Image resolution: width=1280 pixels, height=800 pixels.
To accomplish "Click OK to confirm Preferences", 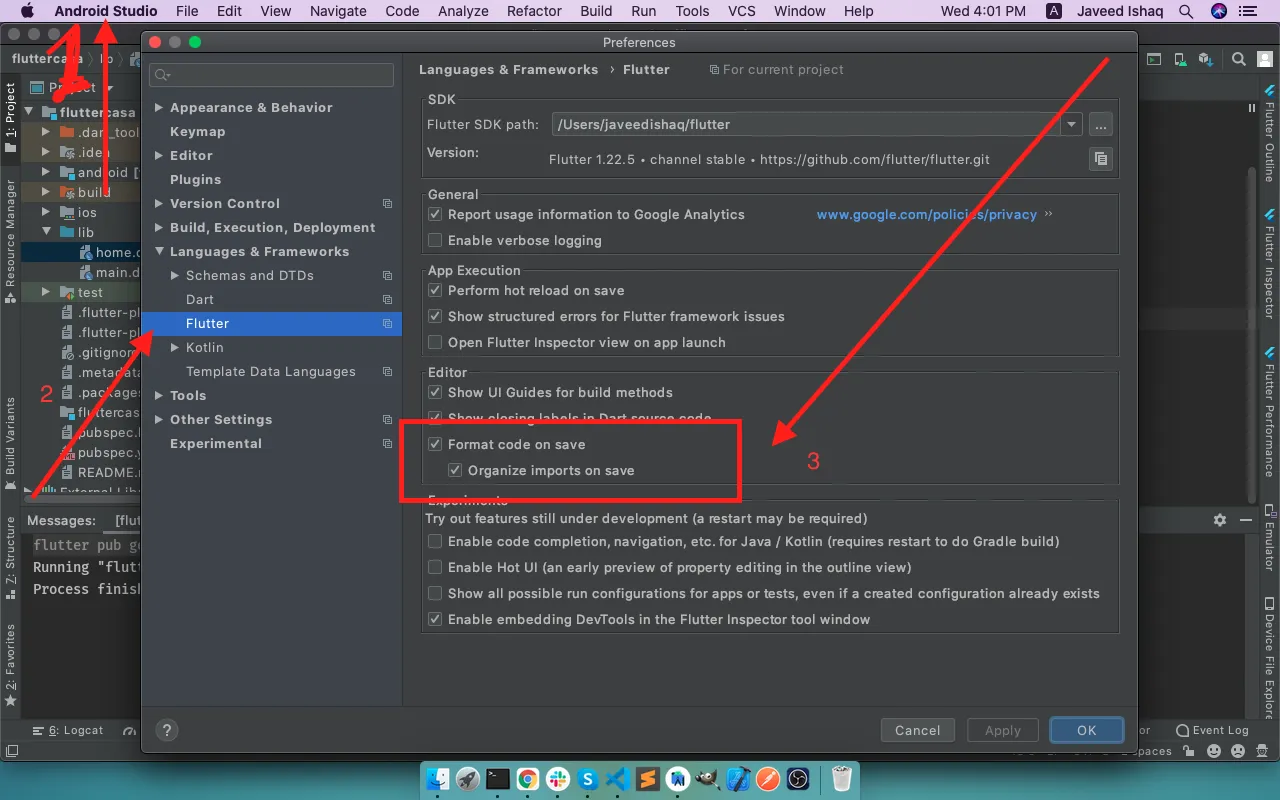I will pos(1087,730).
